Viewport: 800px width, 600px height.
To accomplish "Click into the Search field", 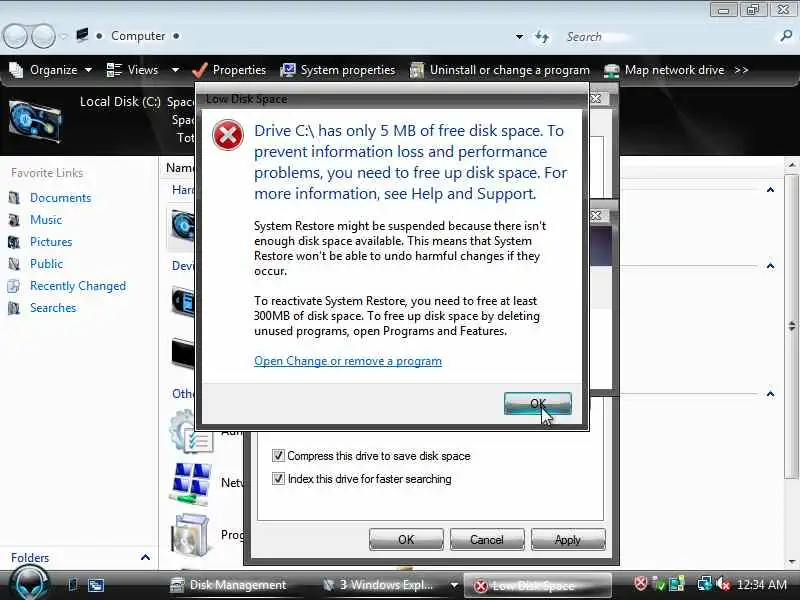I will [668, 37].
